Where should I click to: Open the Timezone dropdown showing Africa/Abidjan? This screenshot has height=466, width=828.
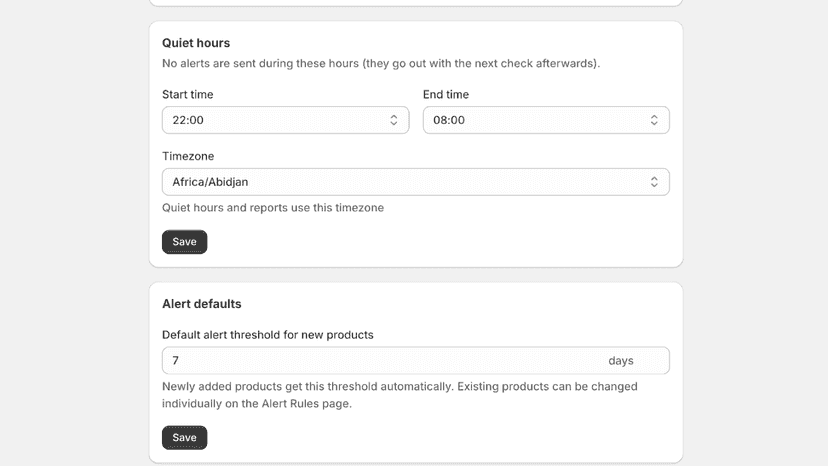pos(416,182)
